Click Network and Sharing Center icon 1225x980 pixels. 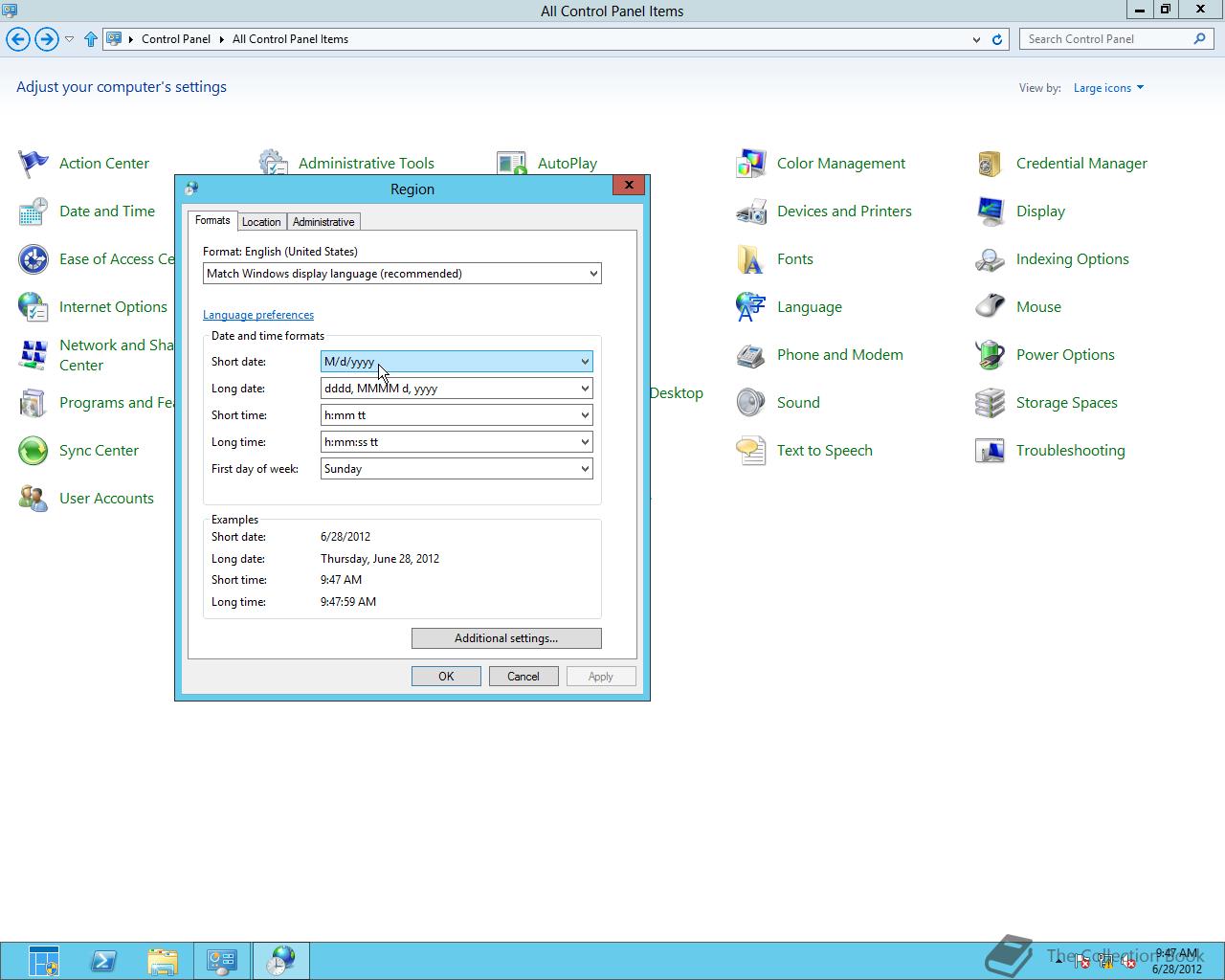tap(33, 355)
